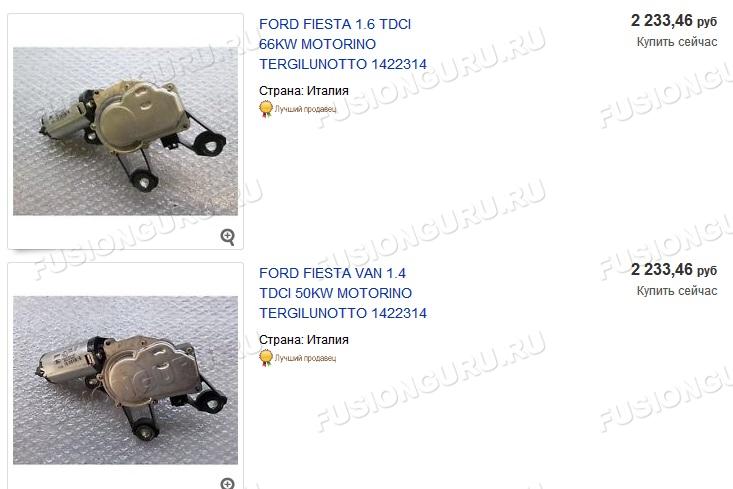Click the magnifier zoom icon on first listing photo
The image size is (733, 489).
(x=228, y=237)
